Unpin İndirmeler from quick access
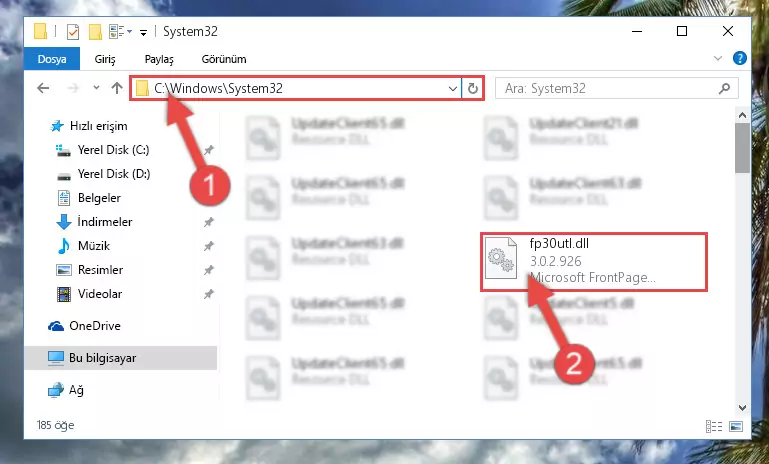769x464 pixels. point(209,222)
